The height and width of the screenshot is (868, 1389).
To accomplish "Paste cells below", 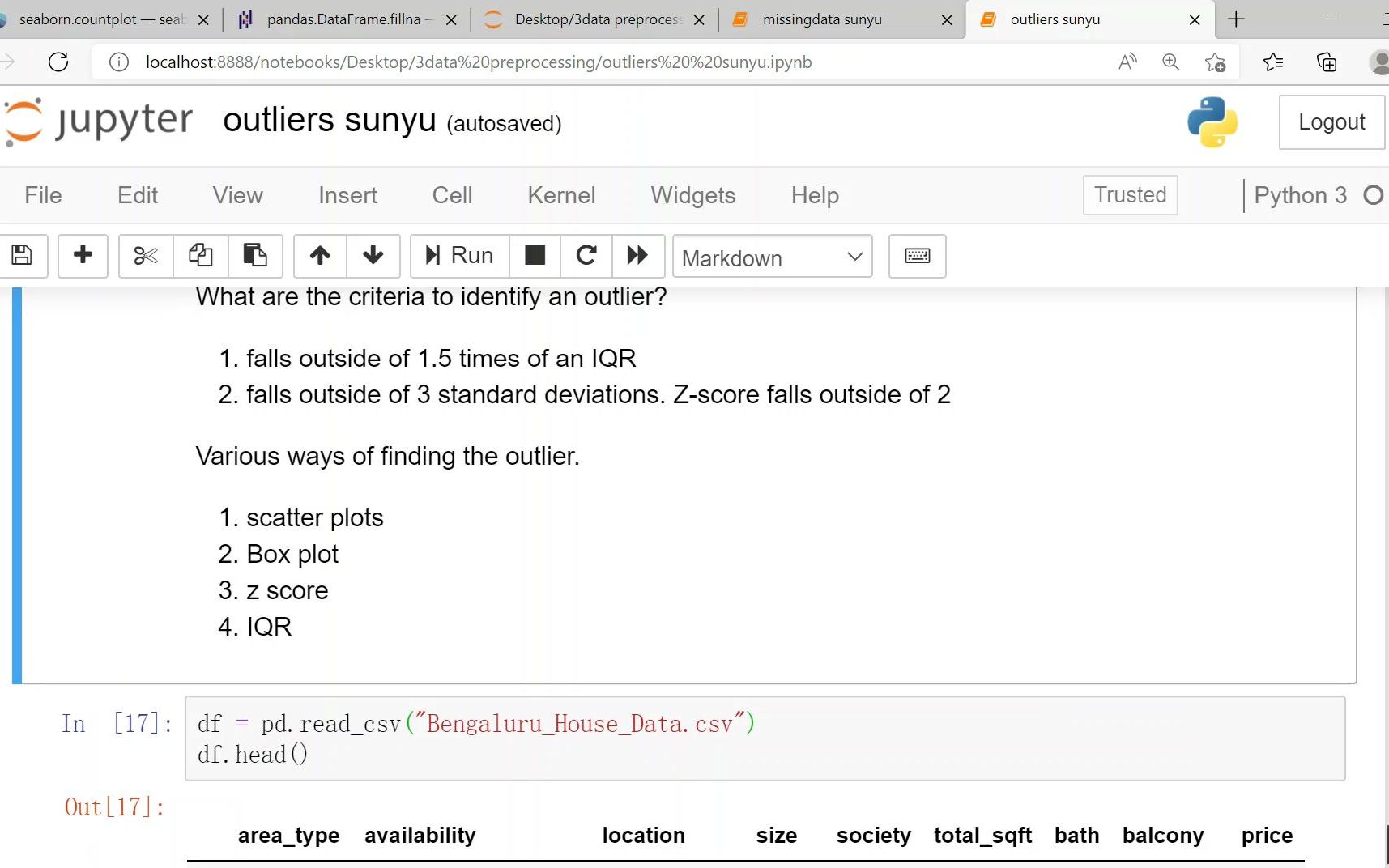I will 255,256.
